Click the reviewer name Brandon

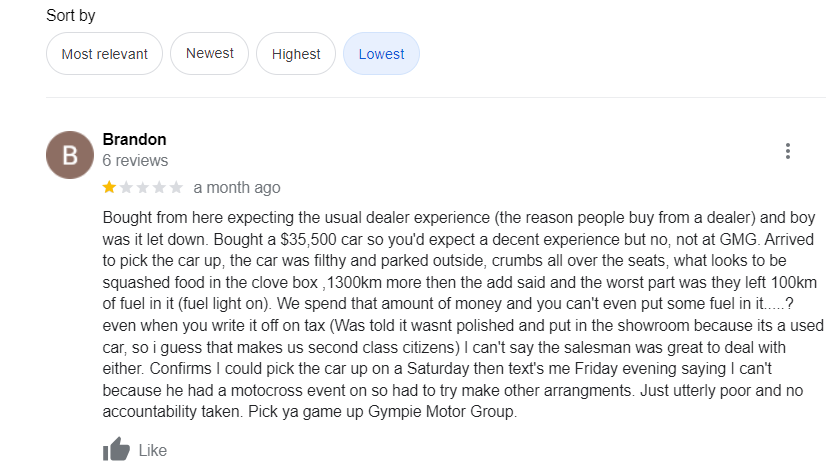click(x=134, y=139)
